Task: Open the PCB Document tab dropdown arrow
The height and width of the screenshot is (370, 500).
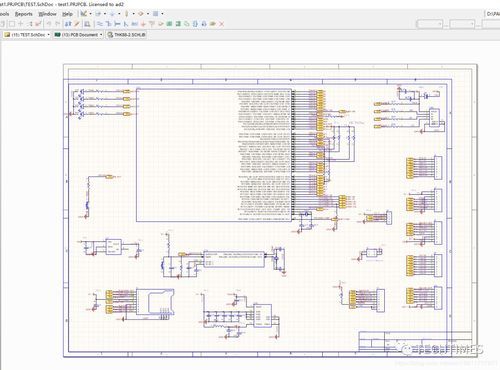Action: click(101, 35)
